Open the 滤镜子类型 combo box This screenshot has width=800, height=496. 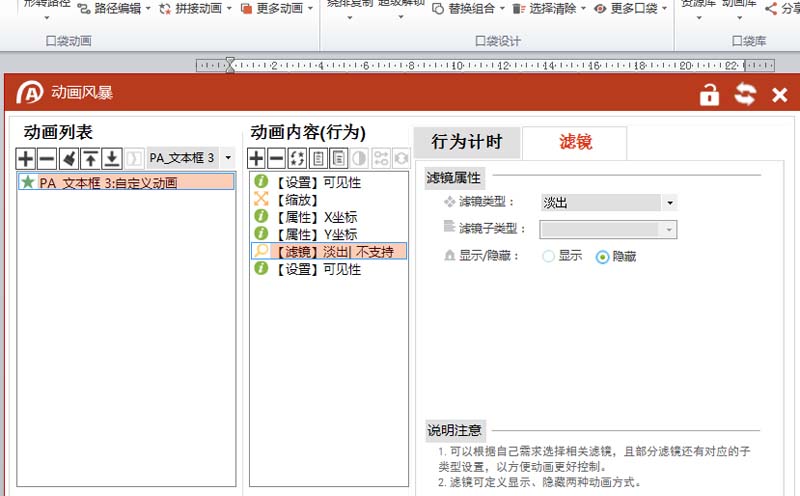pos(608,230)
